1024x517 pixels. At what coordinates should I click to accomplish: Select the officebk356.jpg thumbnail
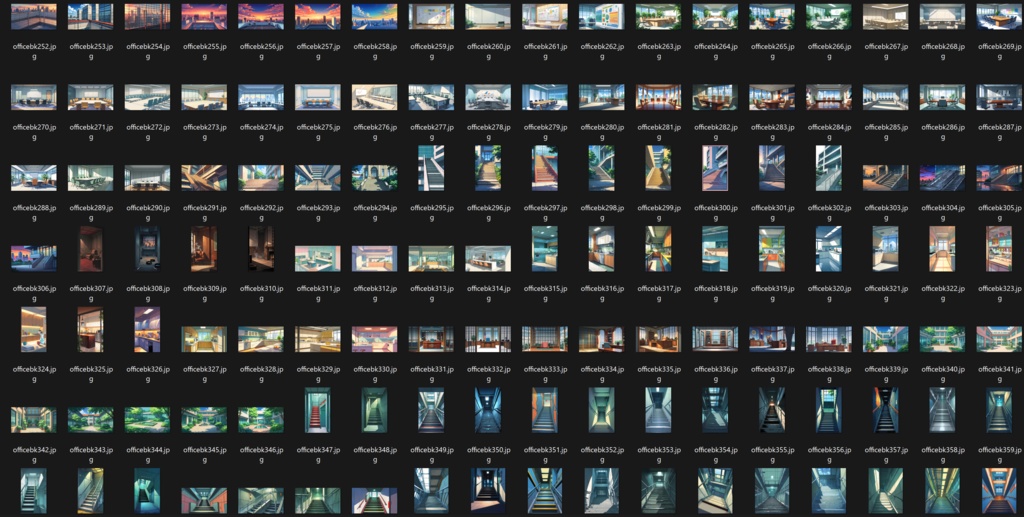[x=829, y=410]
